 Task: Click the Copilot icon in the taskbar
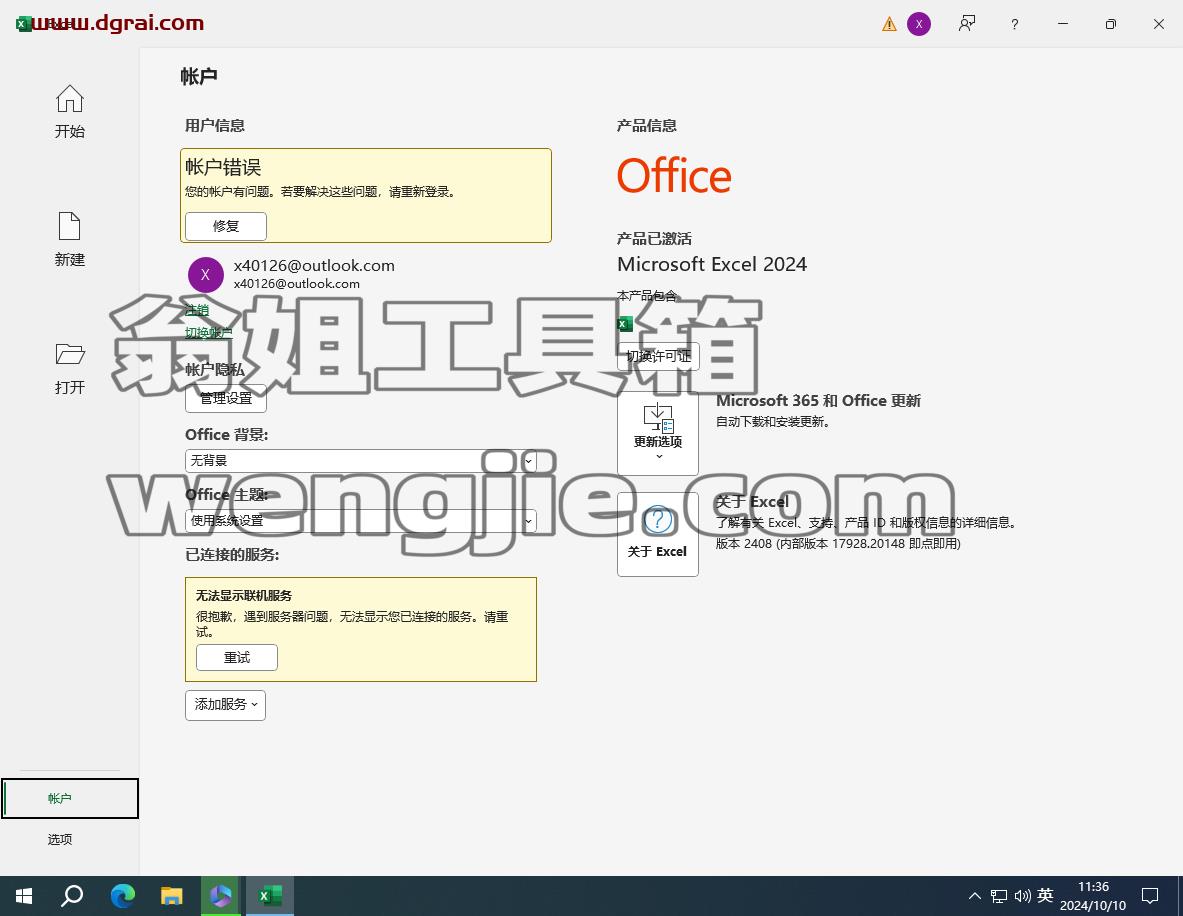pos(221,896)
